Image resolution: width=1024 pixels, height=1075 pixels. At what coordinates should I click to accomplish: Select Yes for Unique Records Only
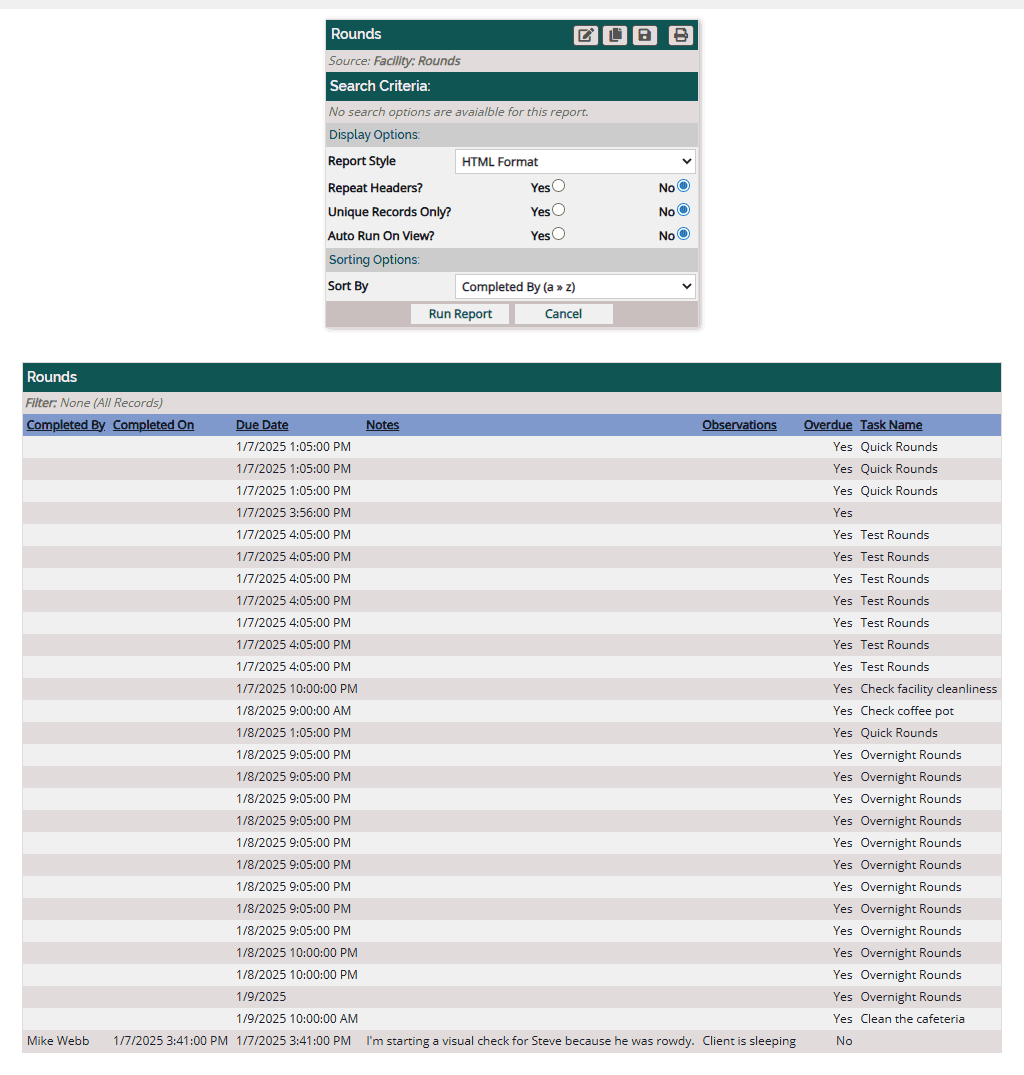tap(559, 210)
